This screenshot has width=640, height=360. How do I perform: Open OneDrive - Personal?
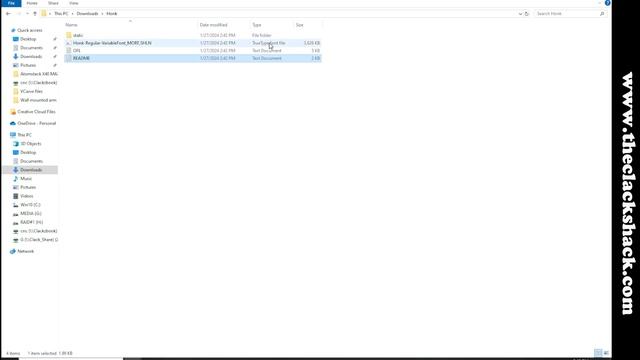click(36, 123)
